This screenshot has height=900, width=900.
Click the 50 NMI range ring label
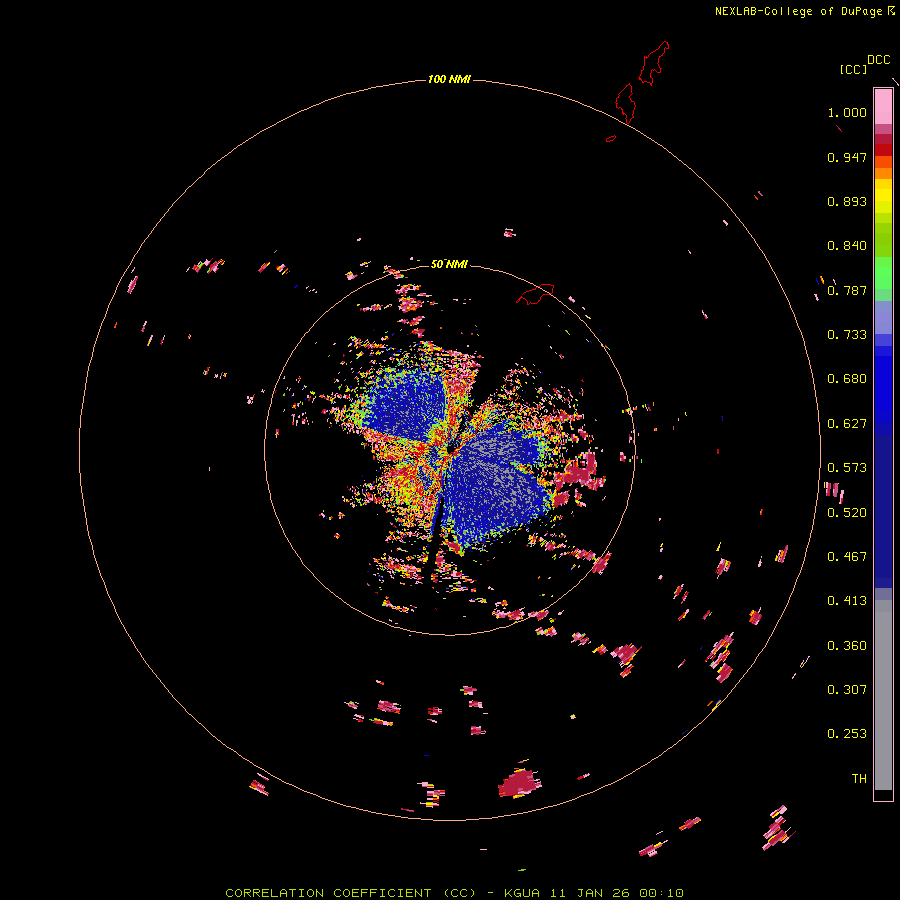coord(449,264)
